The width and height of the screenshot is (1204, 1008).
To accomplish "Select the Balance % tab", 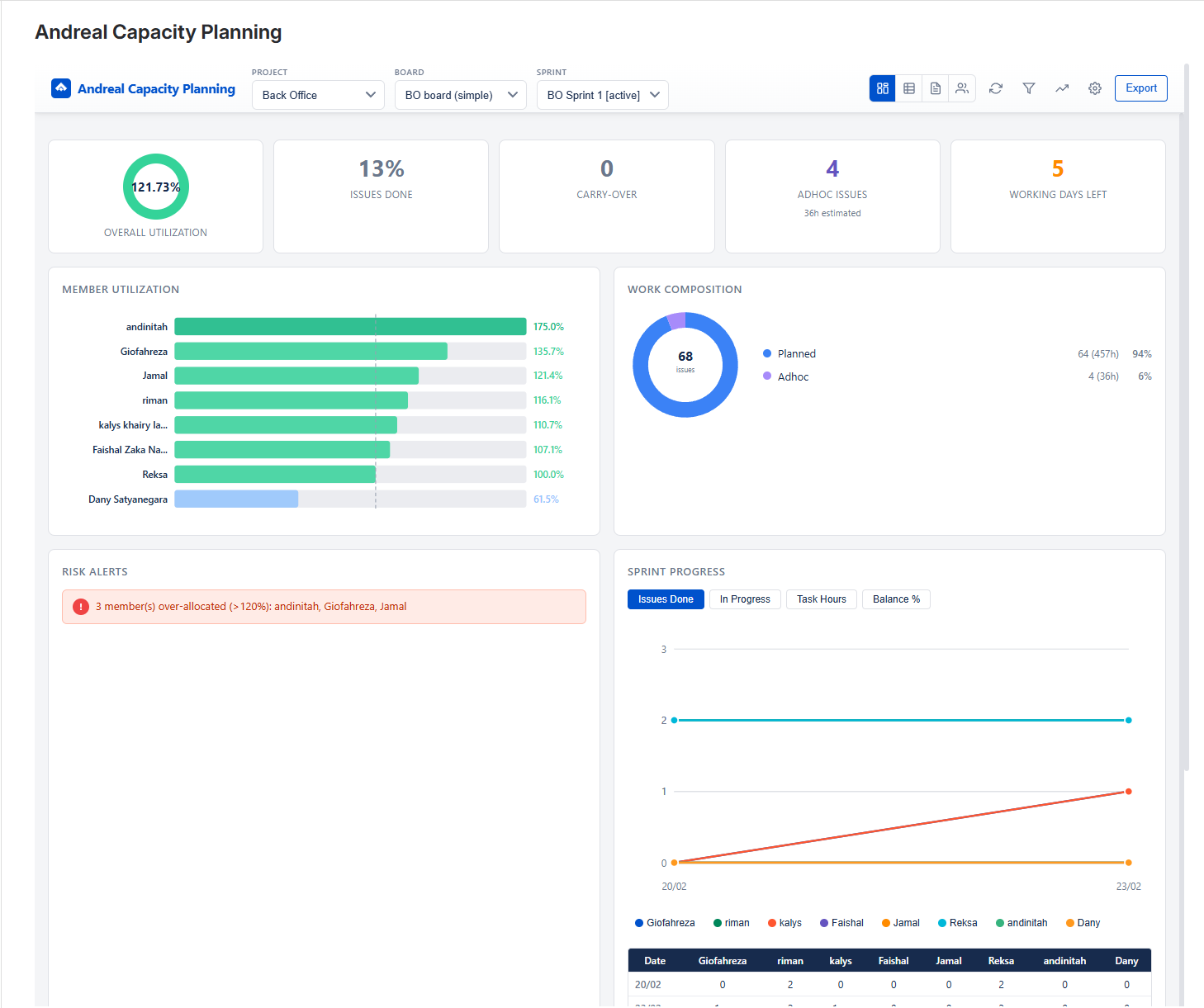I will [x=896, y=599].
